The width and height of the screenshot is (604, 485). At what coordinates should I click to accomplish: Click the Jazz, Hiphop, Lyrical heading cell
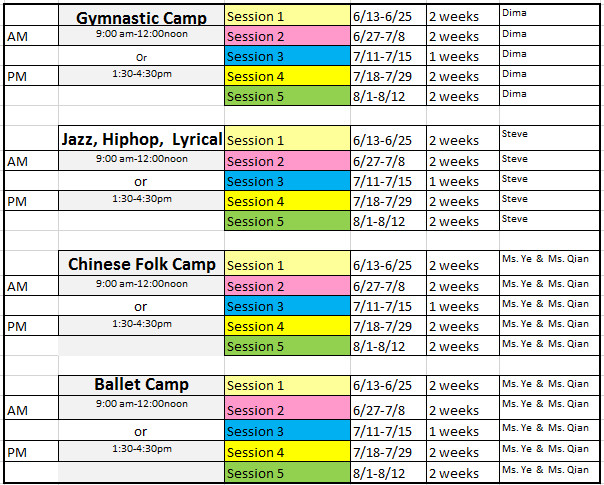pos(141,140)
